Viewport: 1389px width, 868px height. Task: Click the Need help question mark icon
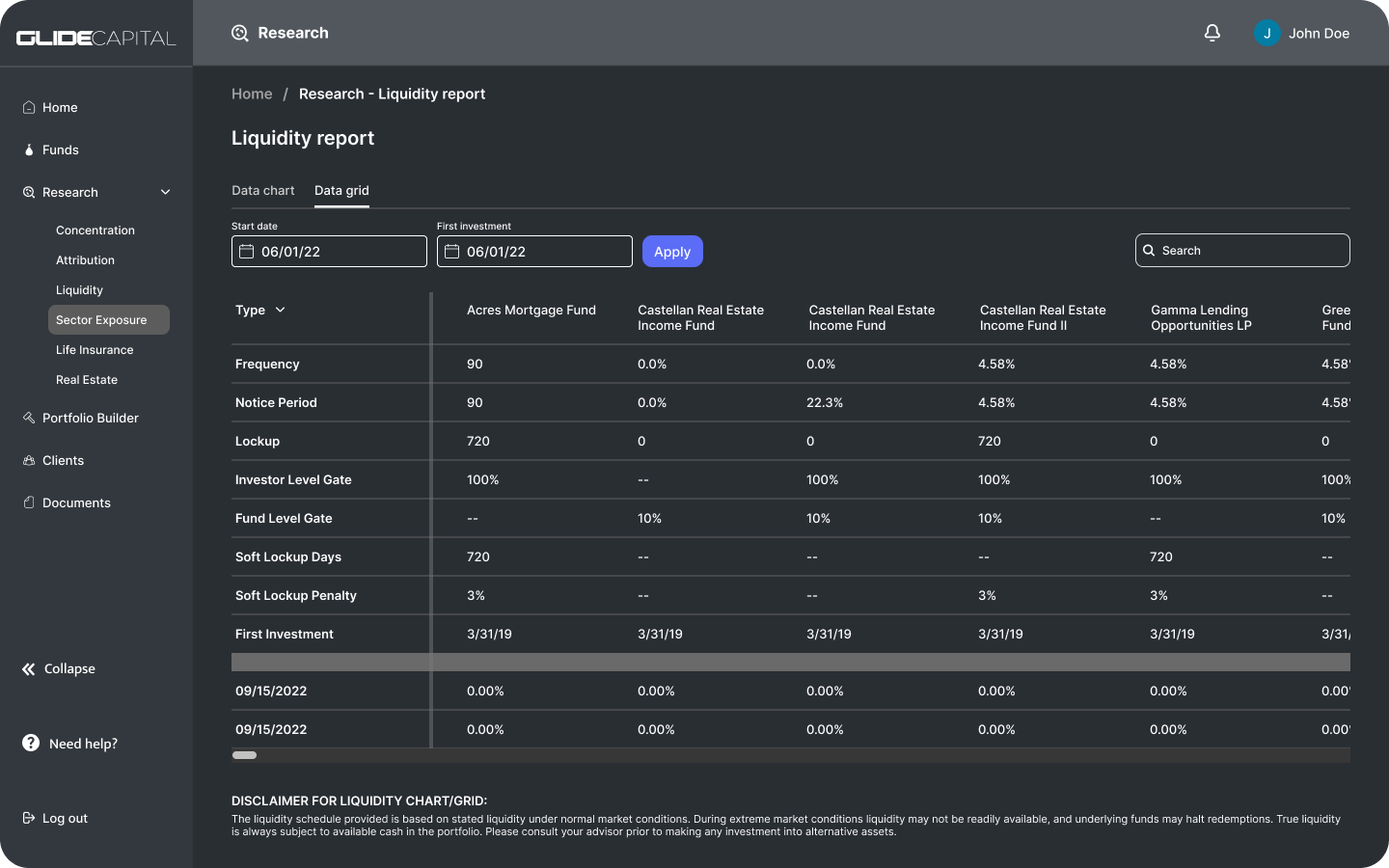click(x=31, y=743)
